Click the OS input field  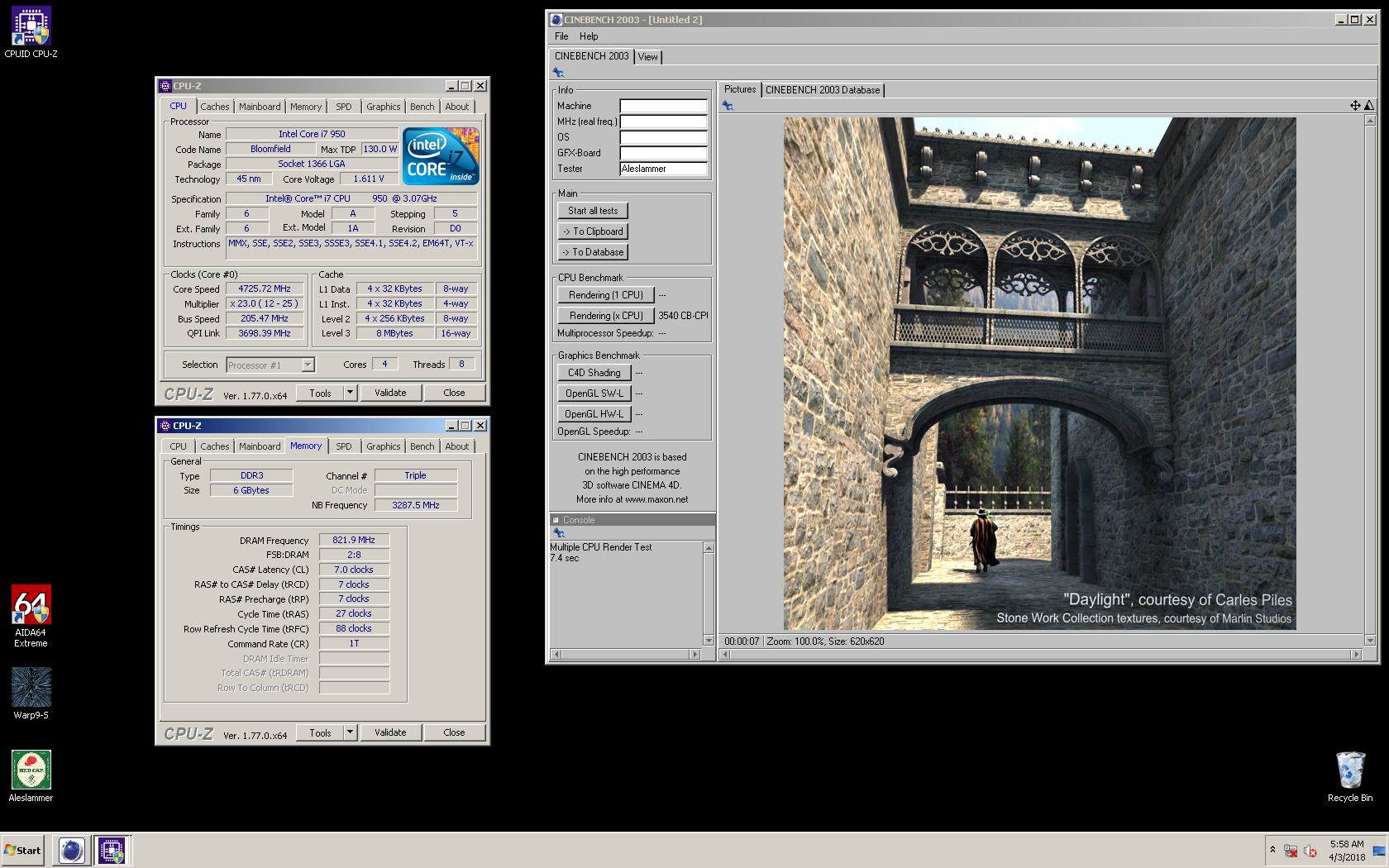(664, 137)
